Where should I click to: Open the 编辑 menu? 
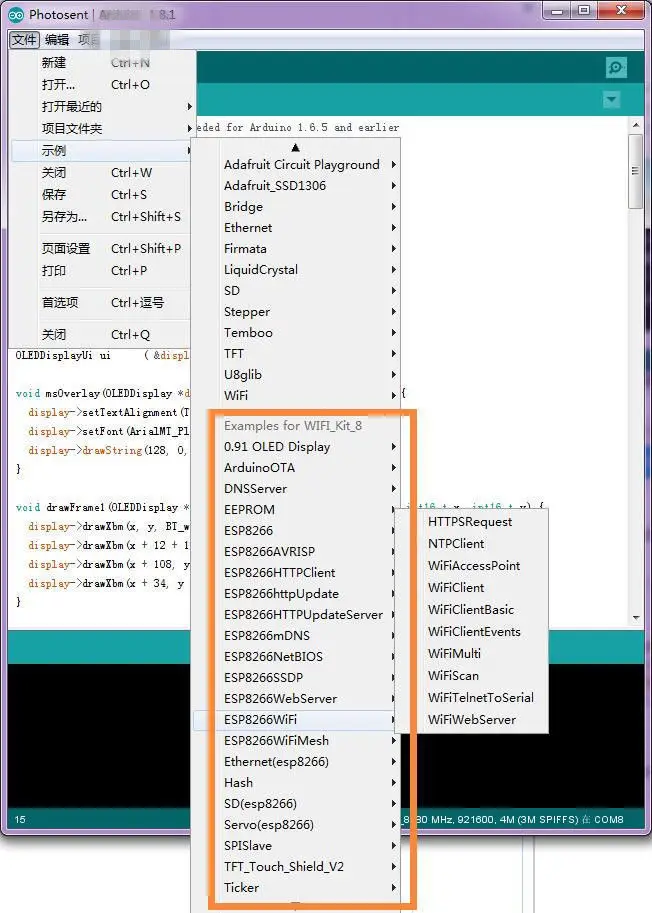(57, 40)
